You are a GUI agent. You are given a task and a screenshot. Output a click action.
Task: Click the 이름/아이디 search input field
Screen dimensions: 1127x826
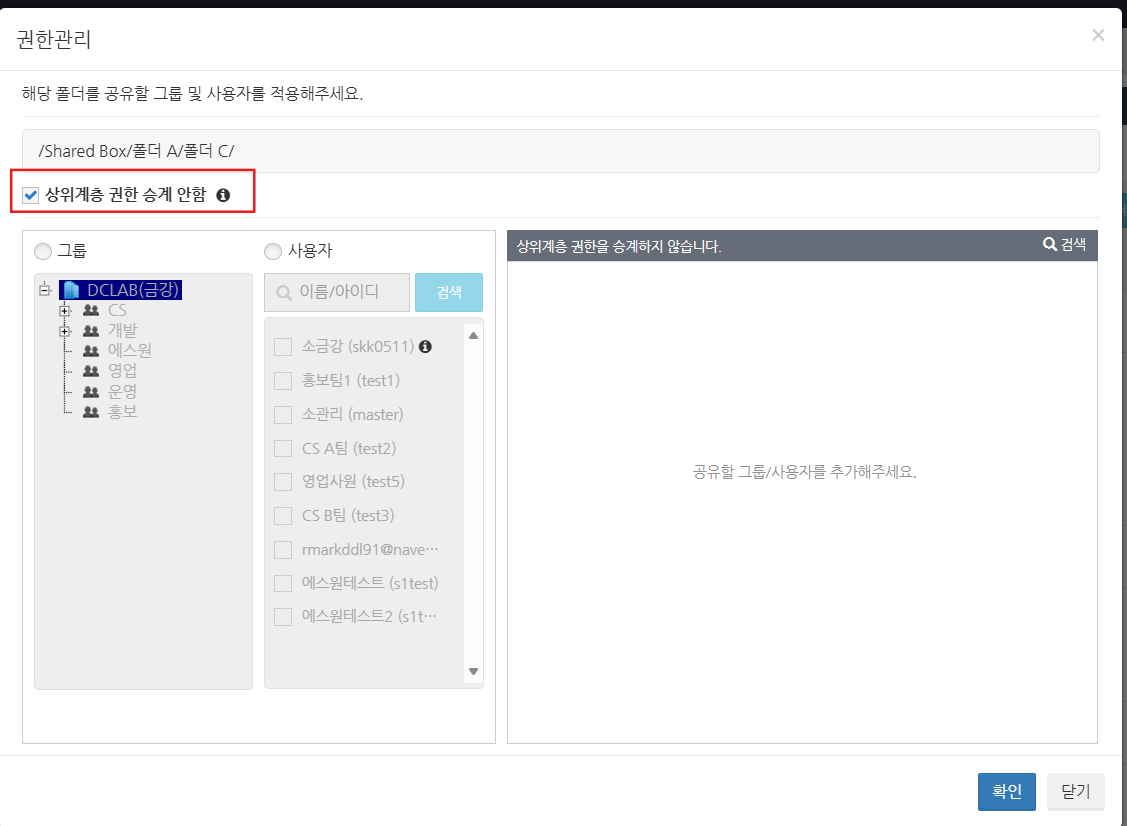[337, 293]
